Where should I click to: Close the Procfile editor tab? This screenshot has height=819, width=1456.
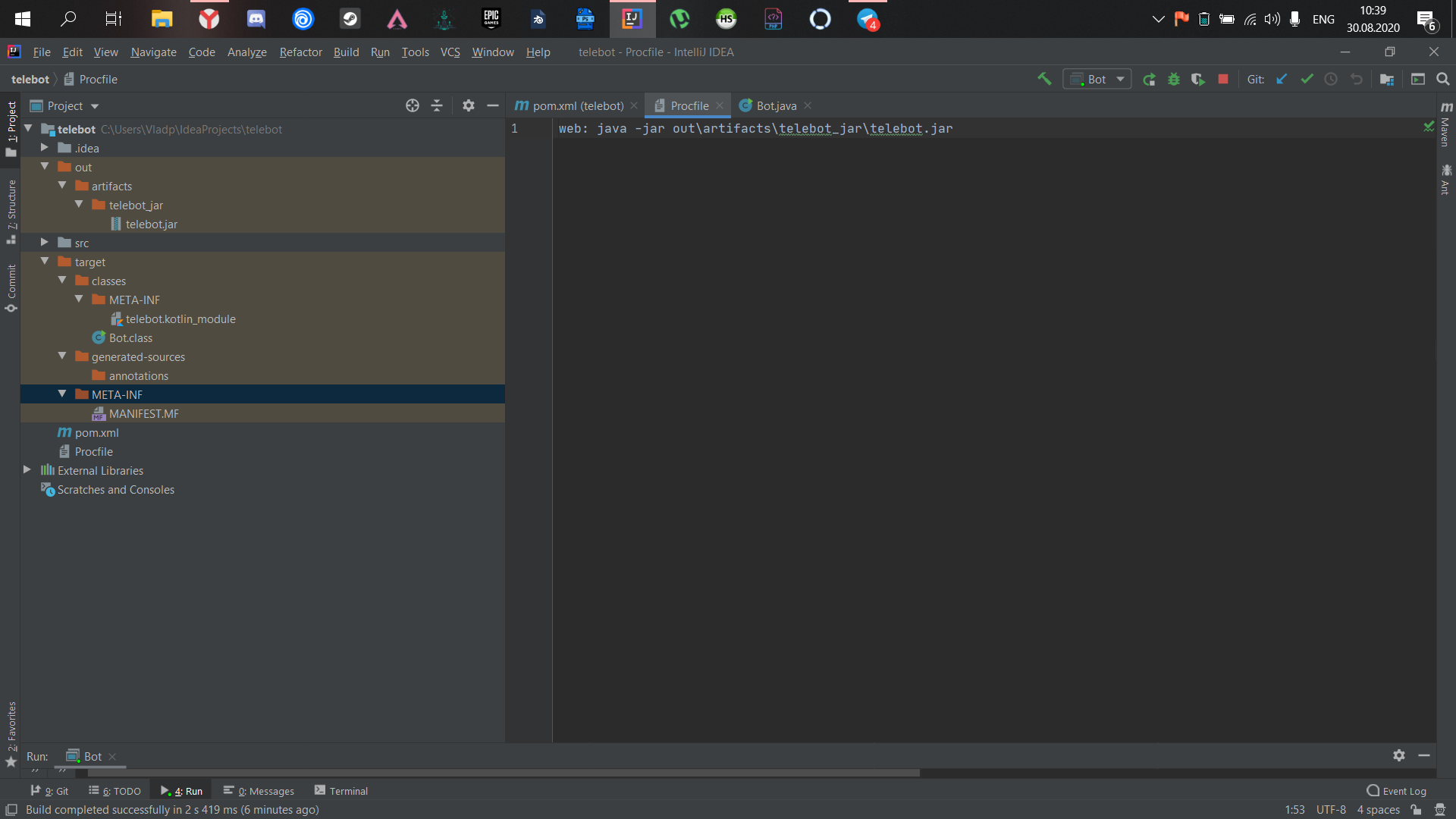[x=720, y=105]
